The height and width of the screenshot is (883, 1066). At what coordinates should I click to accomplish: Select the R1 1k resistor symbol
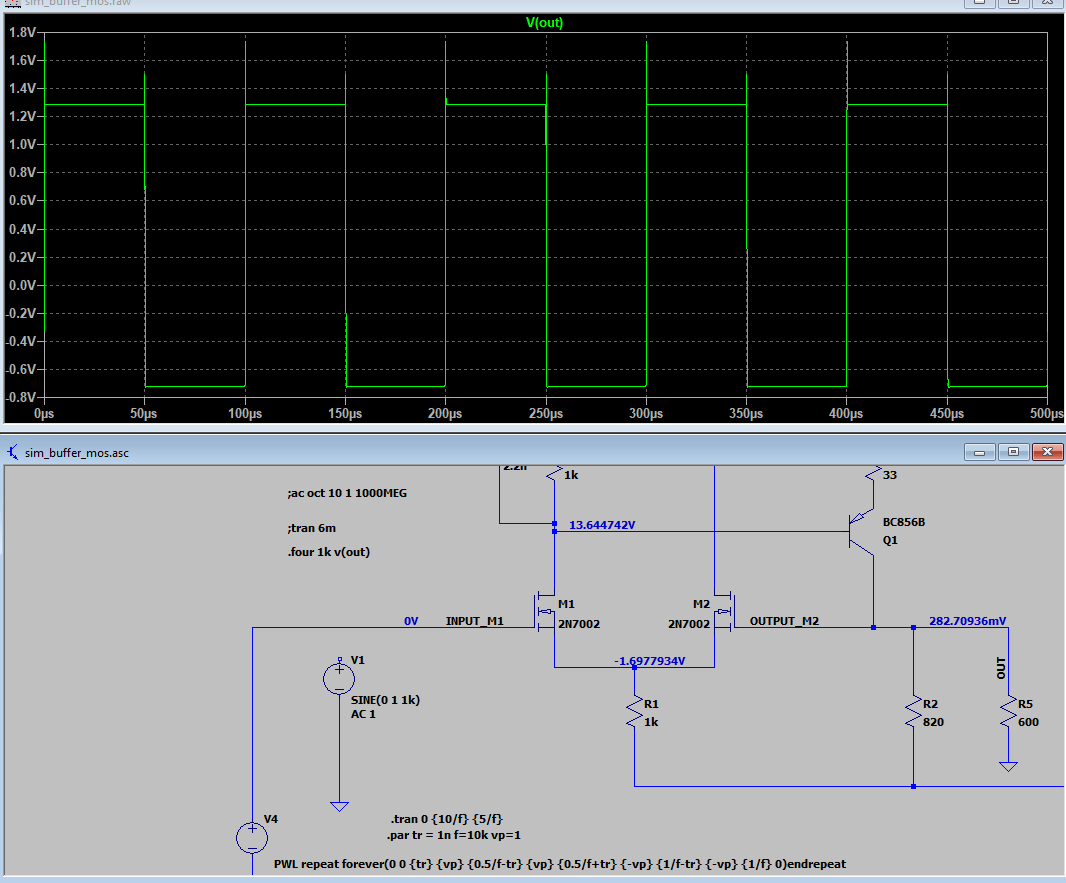point(634,712)
